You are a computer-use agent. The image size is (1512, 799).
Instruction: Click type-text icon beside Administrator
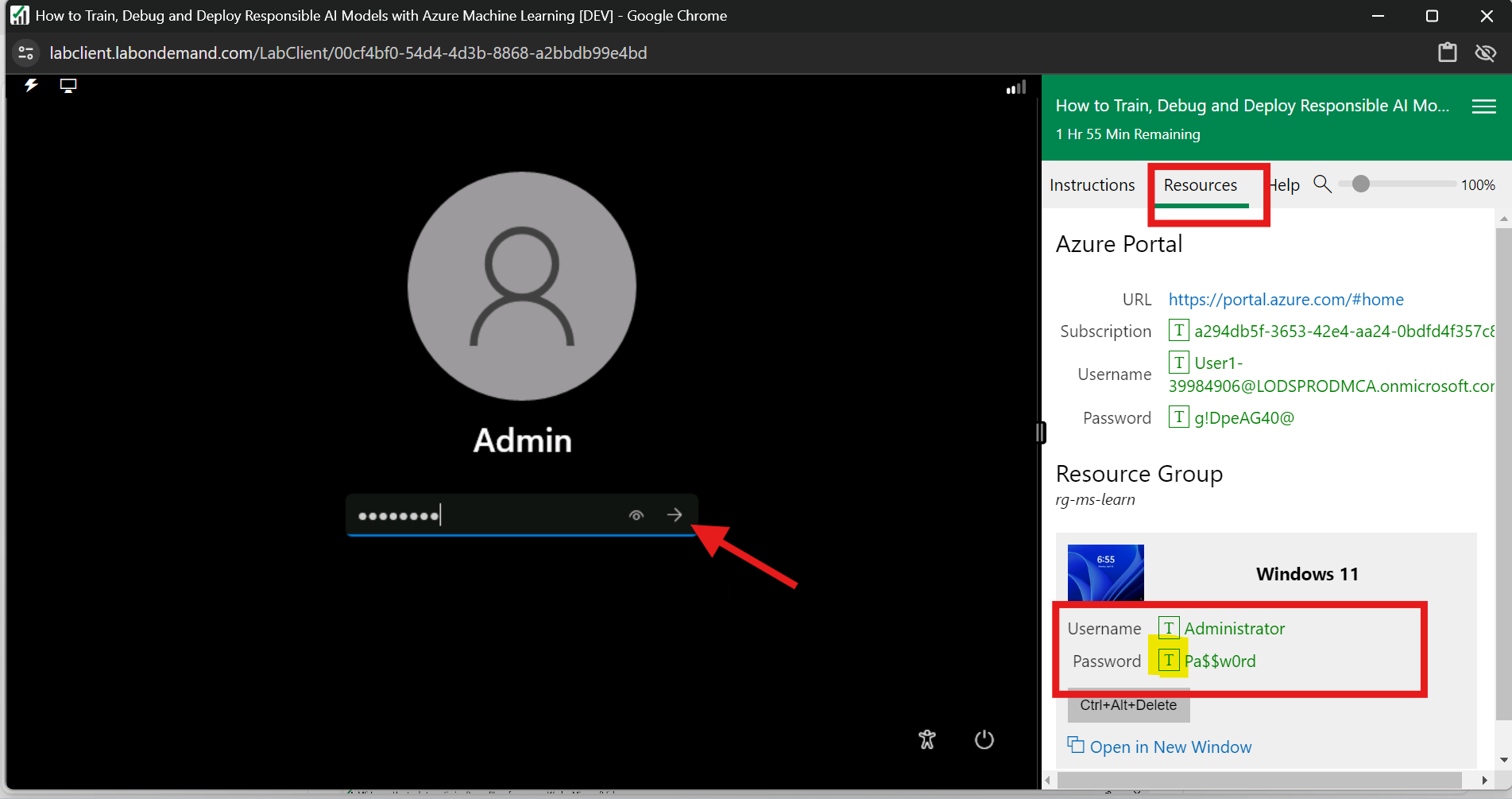pyautogui.click(x=1169, y=628)
